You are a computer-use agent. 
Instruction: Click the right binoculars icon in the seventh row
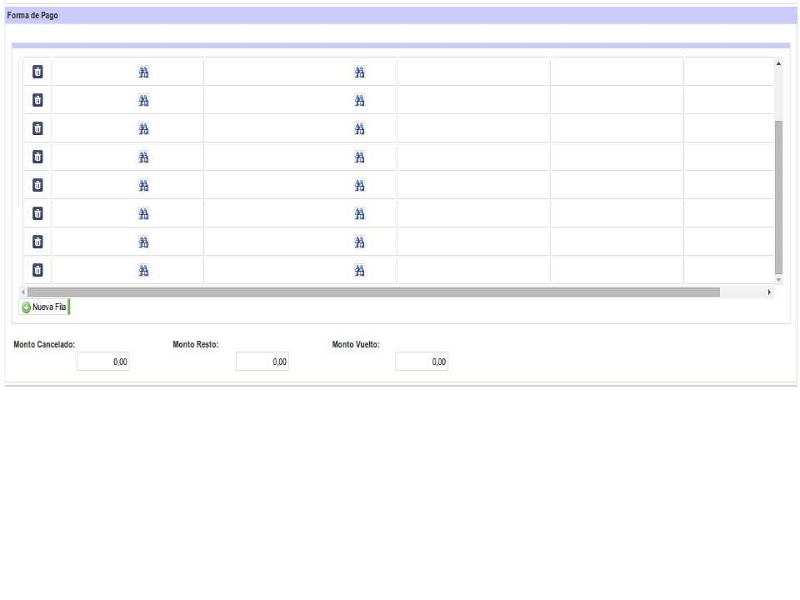[x=360, y=242]
